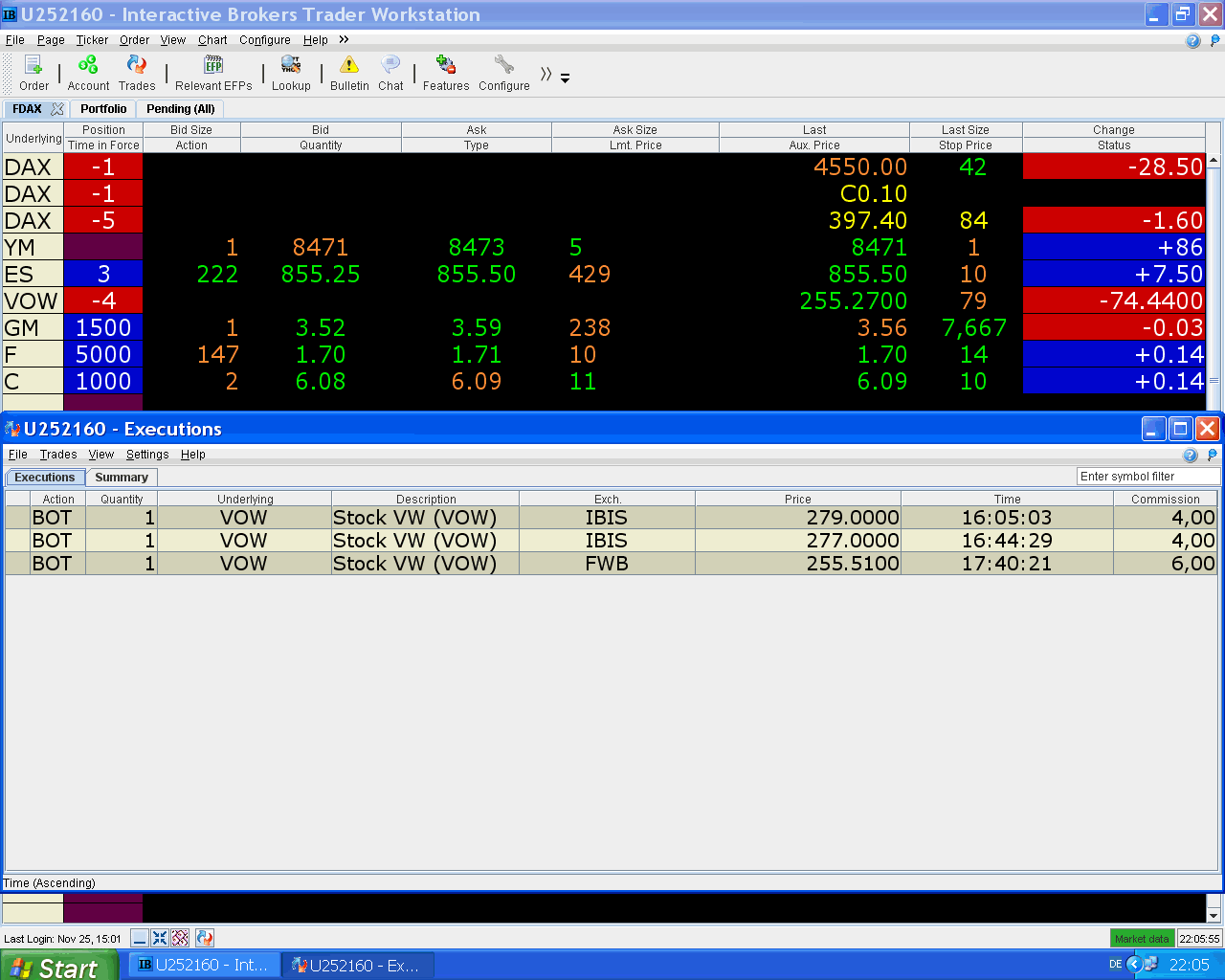Click the pin icon in Executions window
Viewport: 1225px width, 980px height.
(1213, 455)
